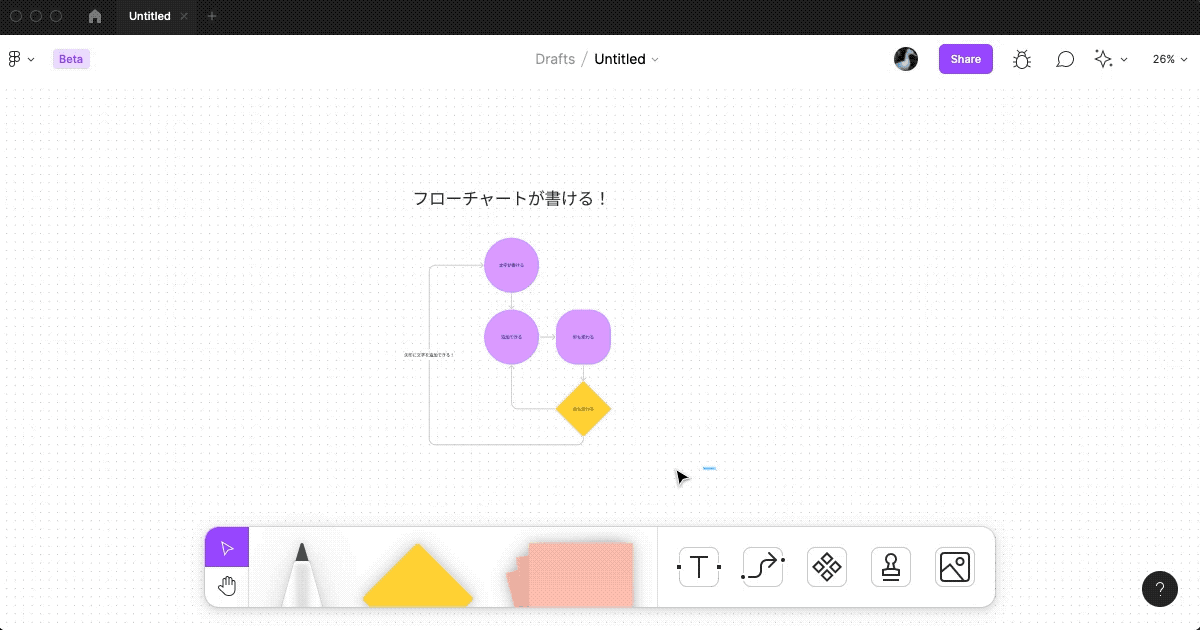Navigate to Drafts breadcrumb
The image size is (1200, 630).
tap(556, 59)
